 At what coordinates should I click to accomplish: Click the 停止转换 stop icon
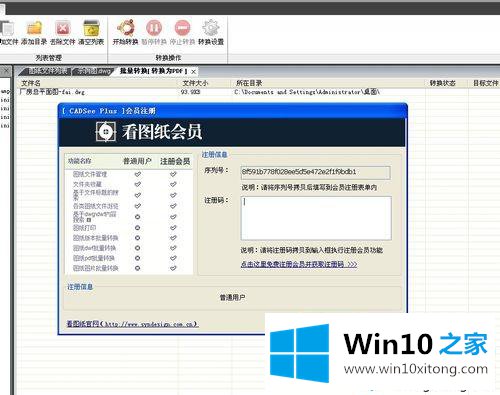pyautogui.click(x=182, y=28)
